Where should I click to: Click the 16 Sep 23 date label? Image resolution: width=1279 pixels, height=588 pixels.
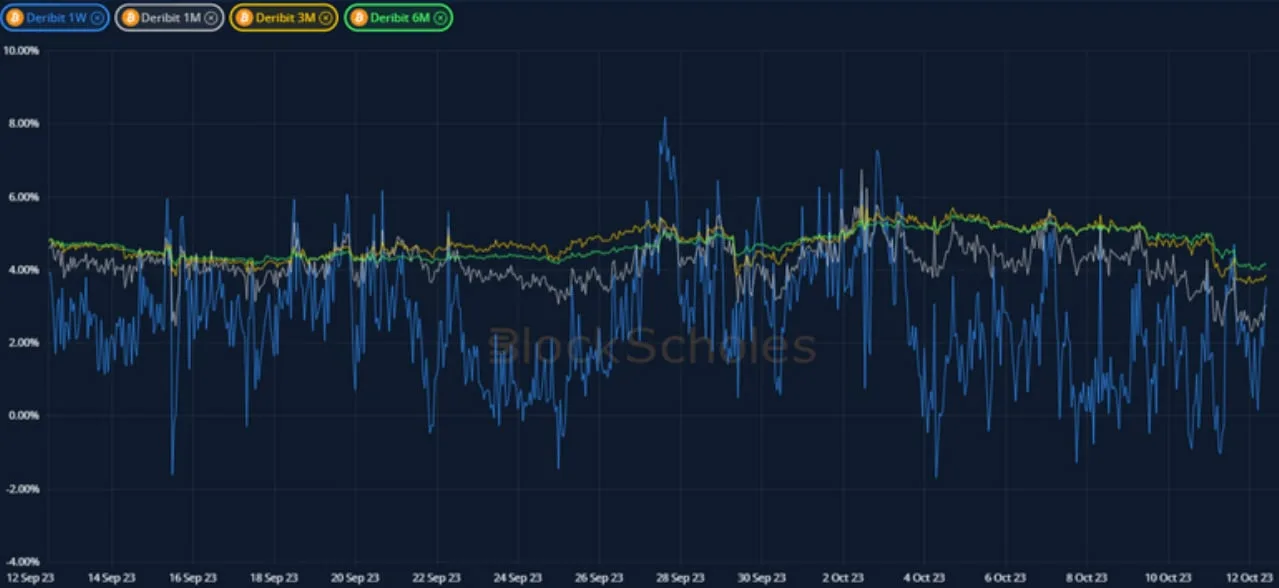[193, 577]
